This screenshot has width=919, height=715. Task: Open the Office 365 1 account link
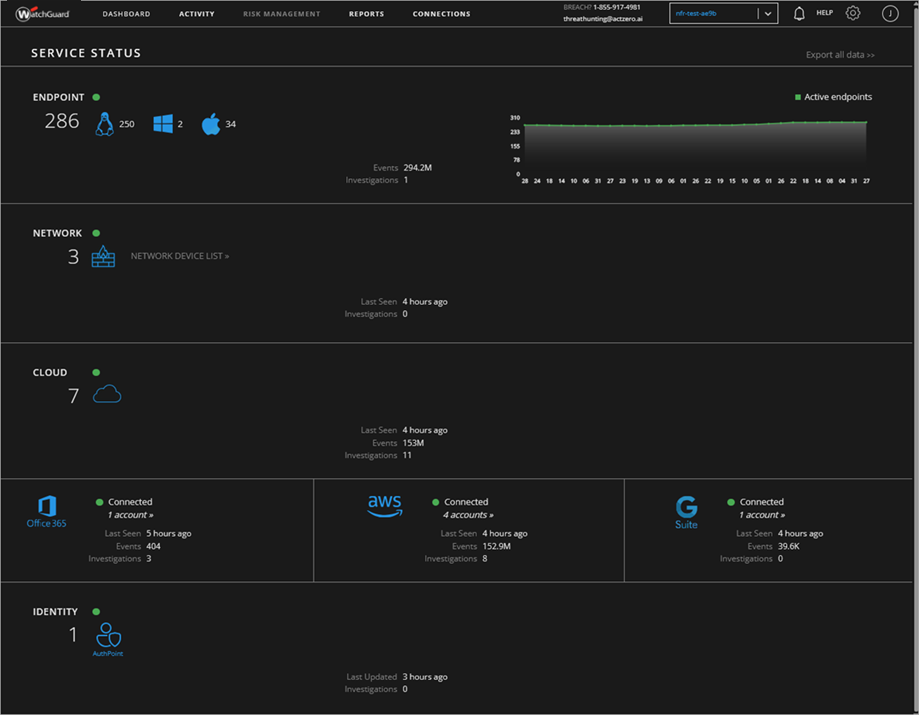point(130,515)
